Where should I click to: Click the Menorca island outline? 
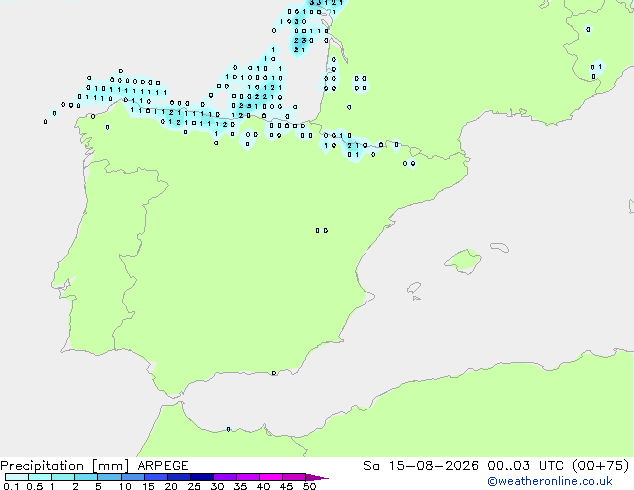tap(500, 247)
